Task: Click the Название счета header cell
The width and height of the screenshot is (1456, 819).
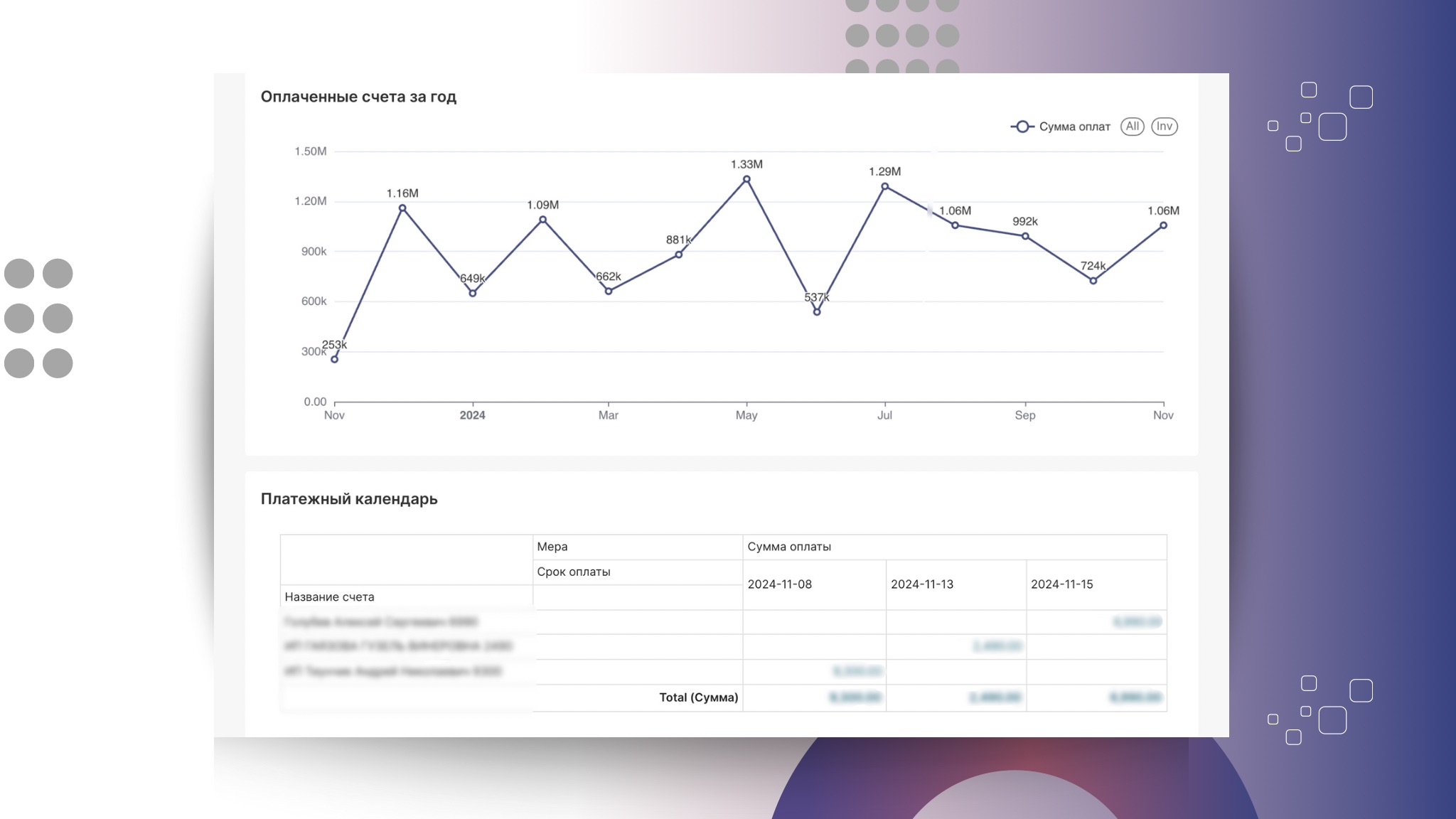Action: tap(329, 597)
